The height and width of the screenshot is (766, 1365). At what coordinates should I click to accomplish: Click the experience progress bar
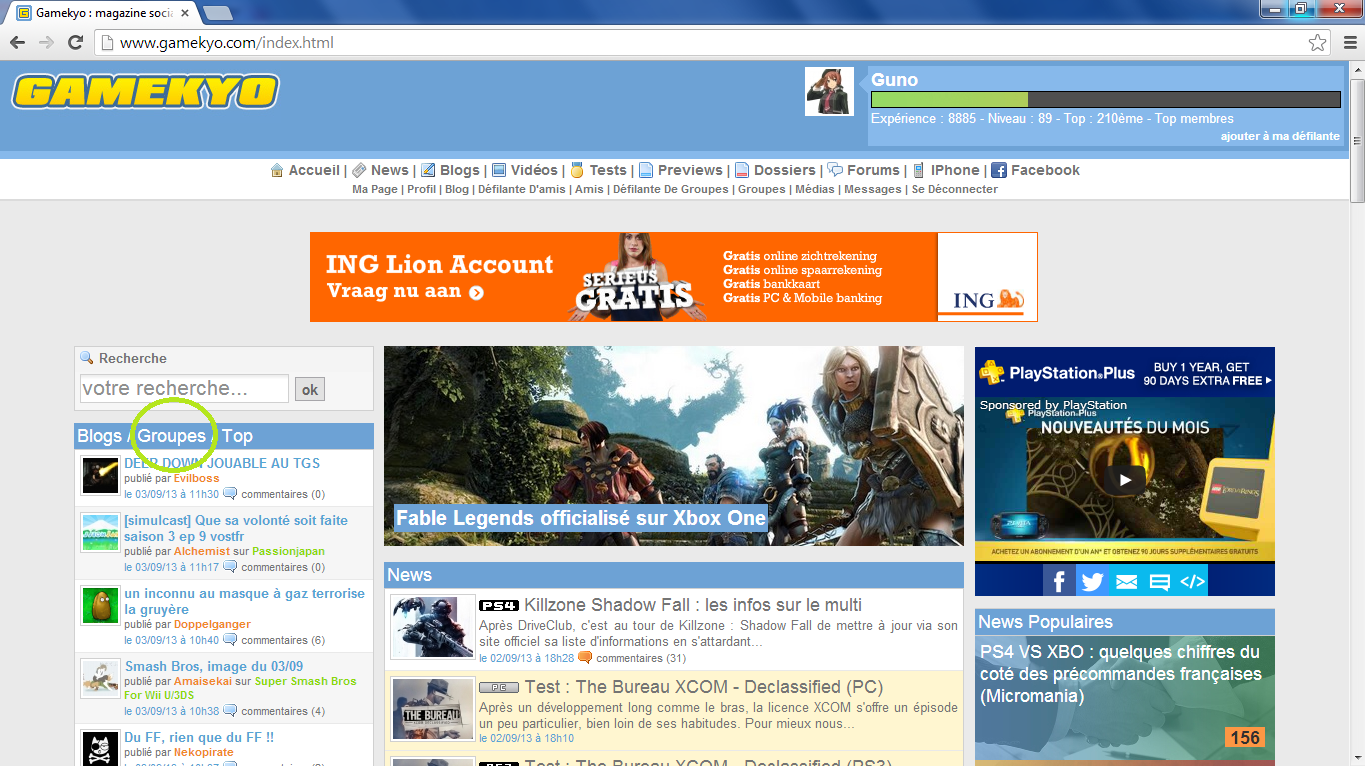[1105, 99]
